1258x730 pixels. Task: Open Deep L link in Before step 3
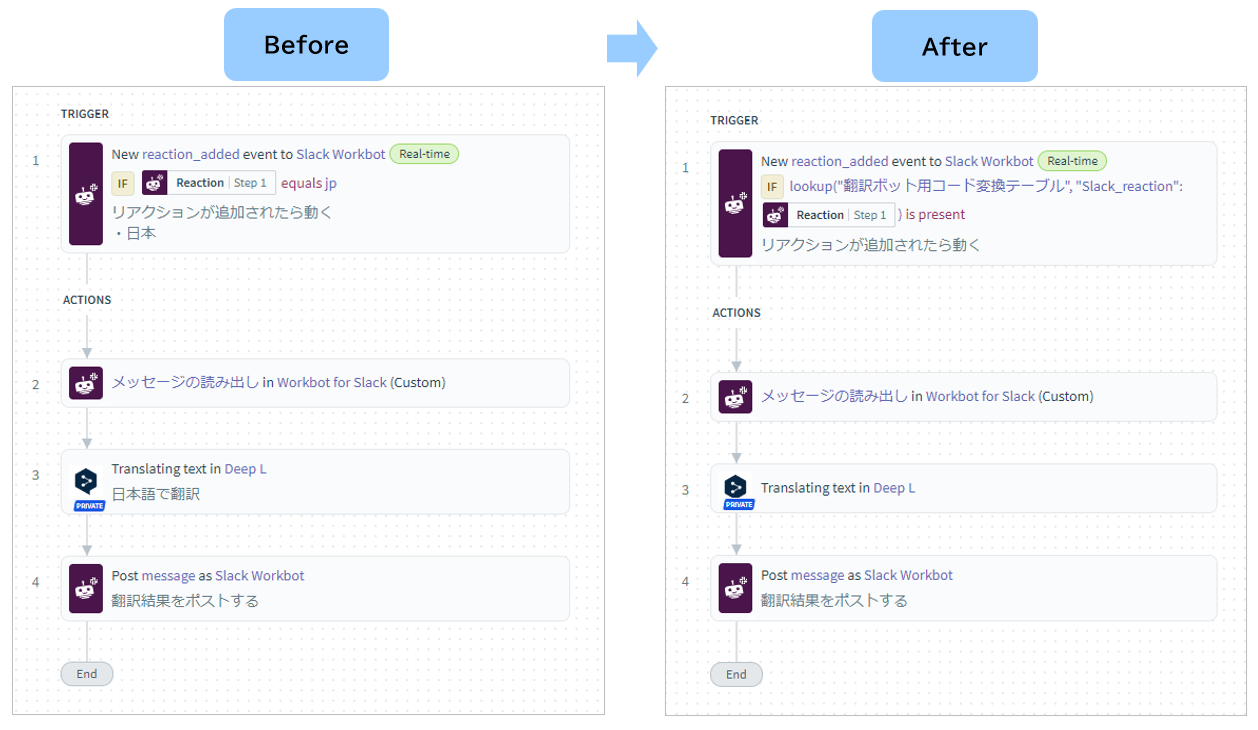tap(245, 469)
